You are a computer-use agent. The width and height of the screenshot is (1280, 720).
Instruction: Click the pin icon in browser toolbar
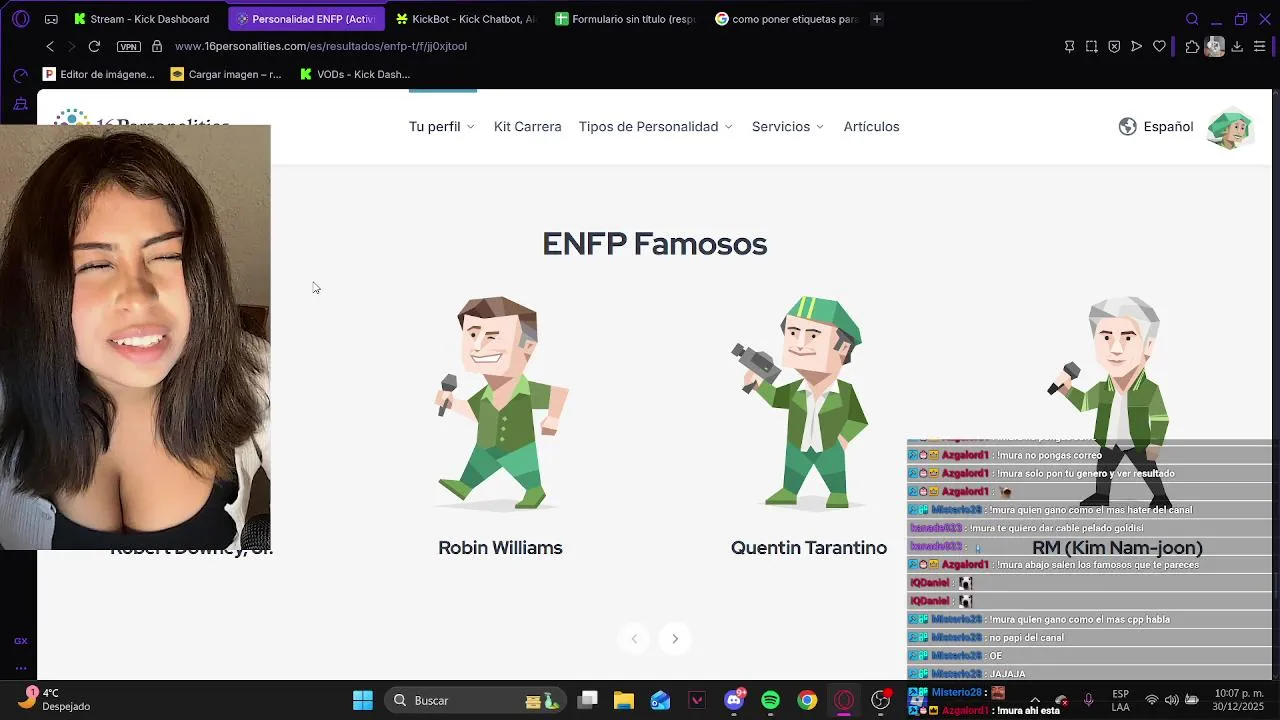point(1069,46)
